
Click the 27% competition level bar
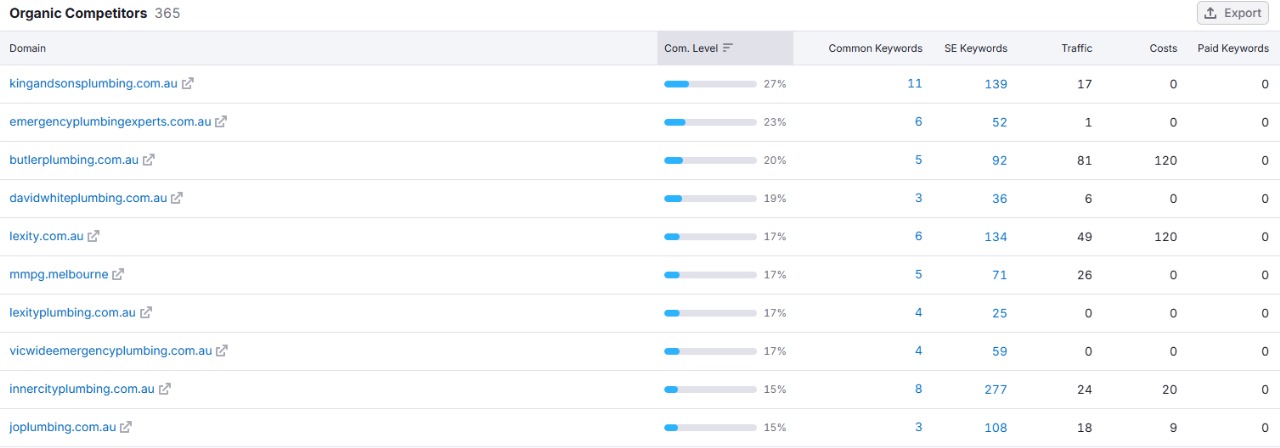click(710, 84)
